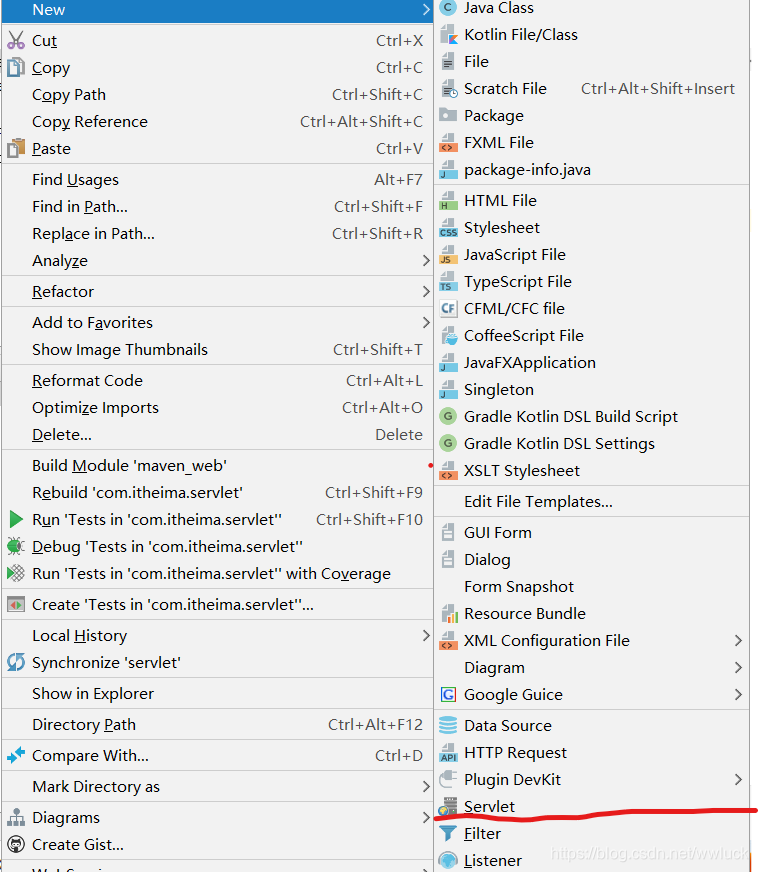Screen dimensions: 758x872
Task: Expand the Mark Directory as arrow
Action: pyautogui.click(x=426, y=786)
